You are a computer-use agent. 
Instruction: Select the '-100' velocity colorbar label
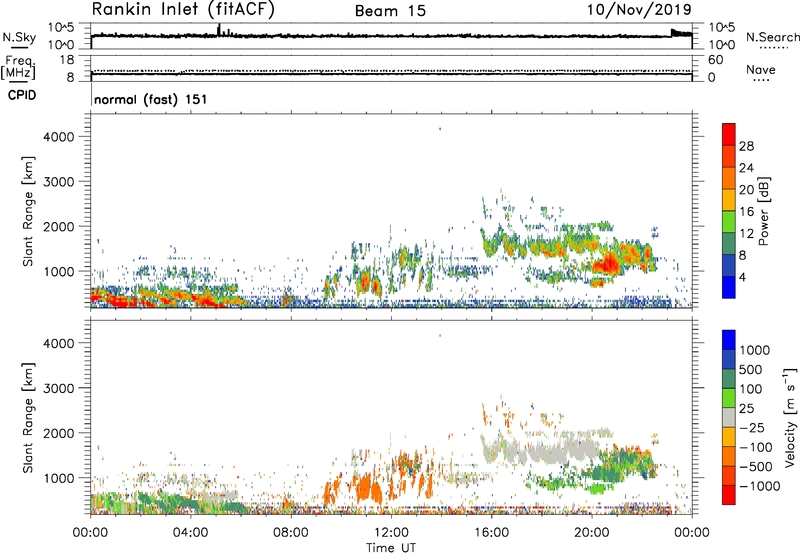(755, 447)
